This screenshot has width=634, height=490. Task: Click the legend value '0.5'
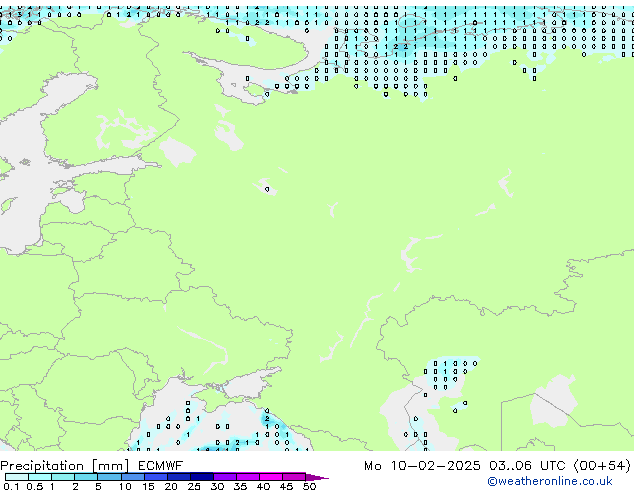34,486
